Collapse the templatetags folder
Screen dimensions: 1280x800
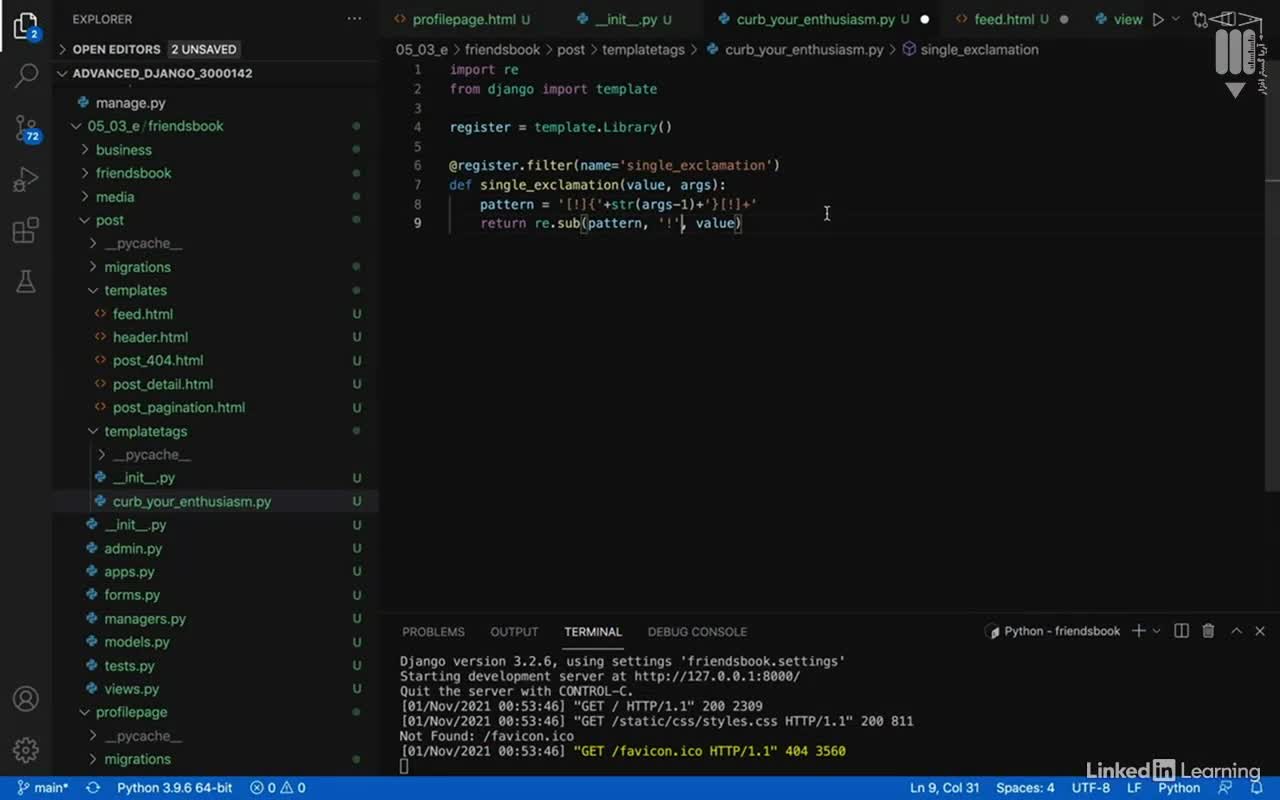click(145, 431)
